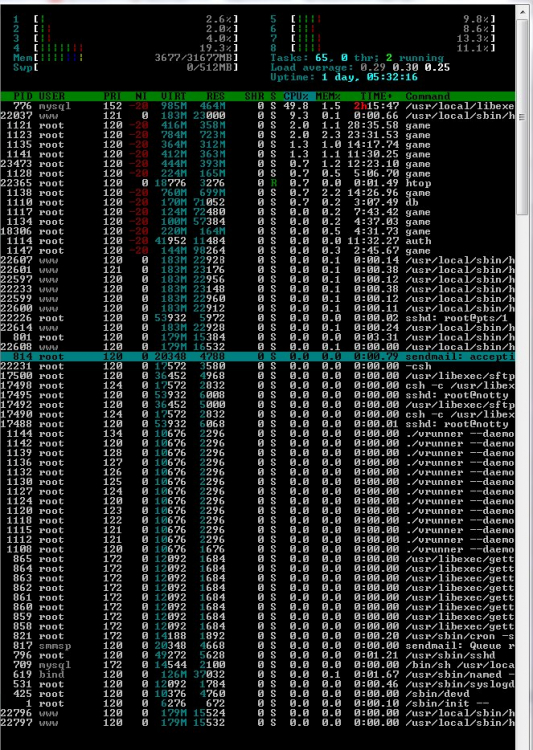Click the PID column header

pyautogui.click(x=22, y=96)
